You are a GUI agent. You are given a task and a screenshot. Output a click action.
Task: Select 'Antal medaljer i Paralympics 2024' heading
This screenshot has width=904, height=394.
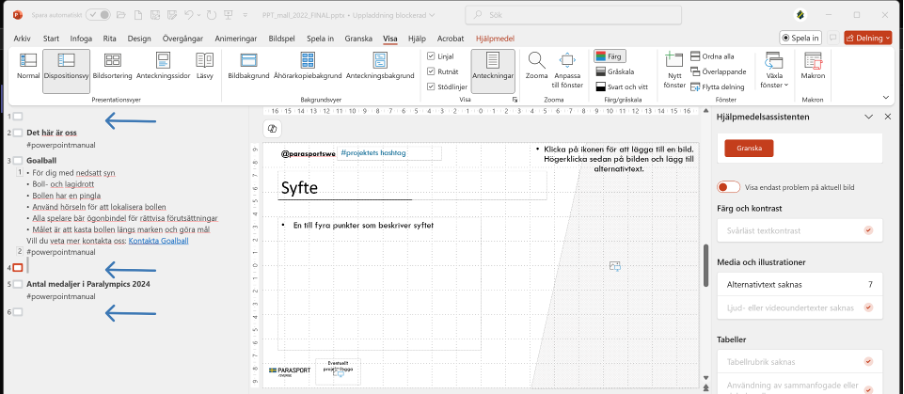[89, 284]
